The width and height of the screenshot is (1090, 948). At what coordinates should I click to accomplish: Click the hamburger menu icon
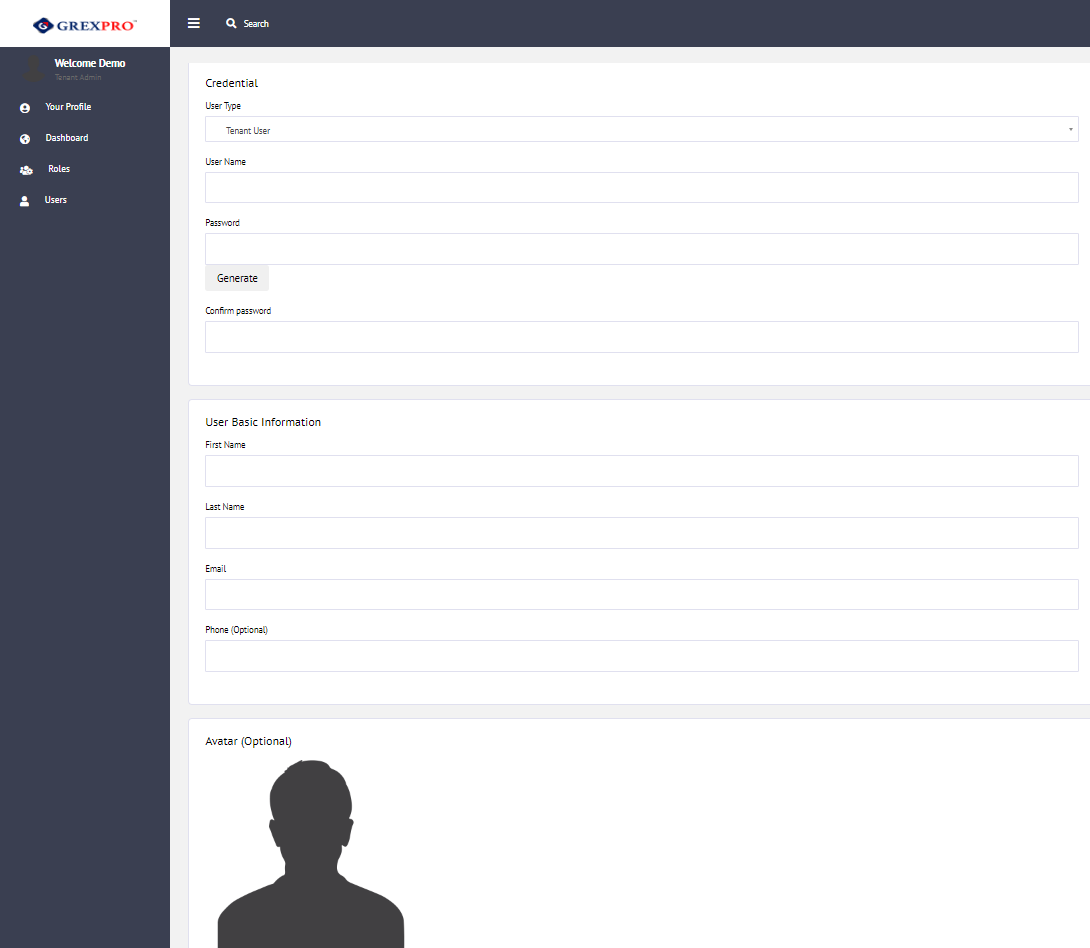[194, 23]
